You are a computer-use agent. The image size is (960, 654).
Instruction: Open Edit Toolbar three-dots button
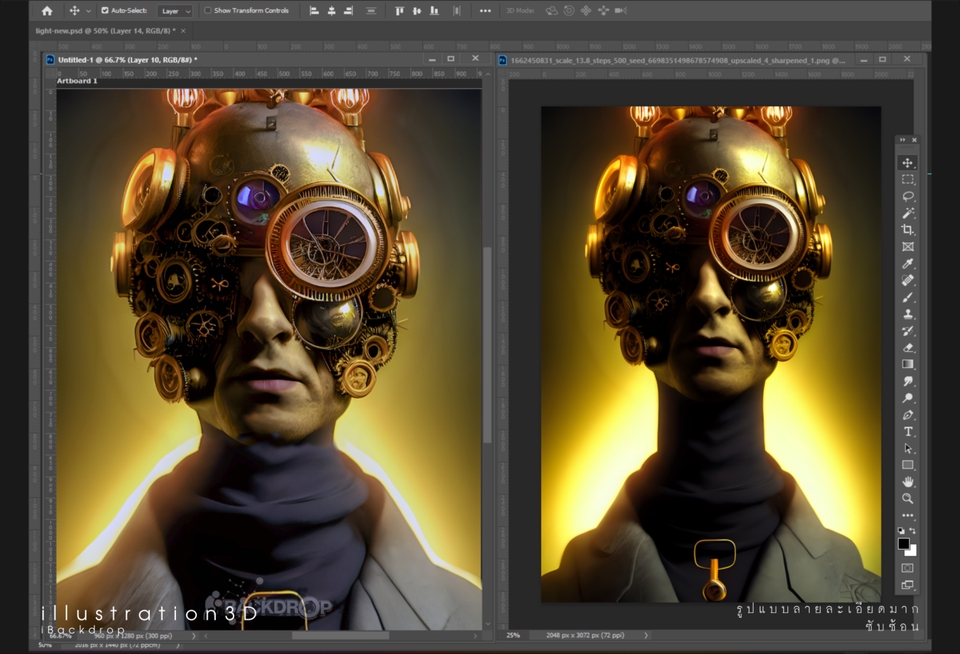(907, 515)
